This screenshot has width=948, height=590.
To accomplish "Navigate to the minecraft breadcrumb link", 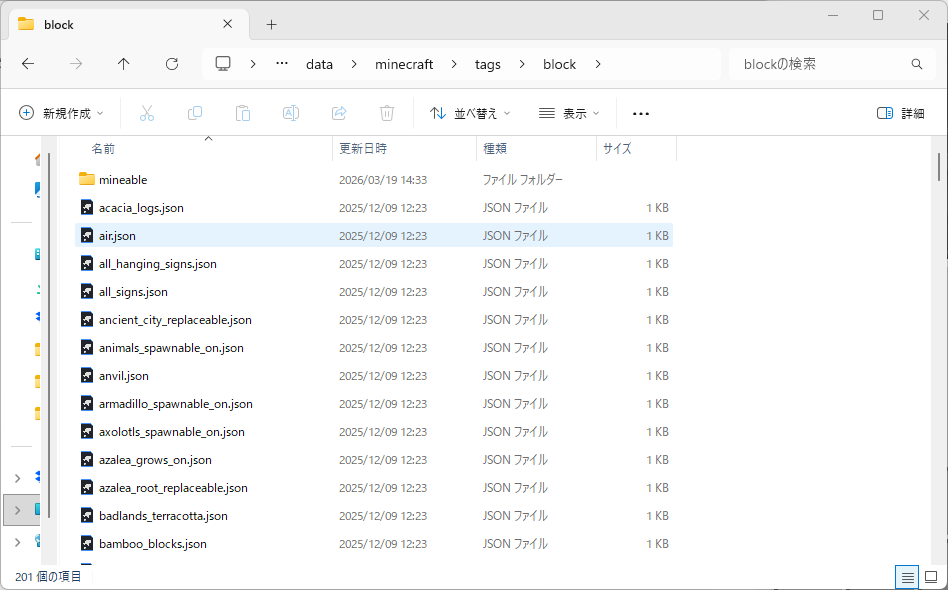I will tap(404, 63).
